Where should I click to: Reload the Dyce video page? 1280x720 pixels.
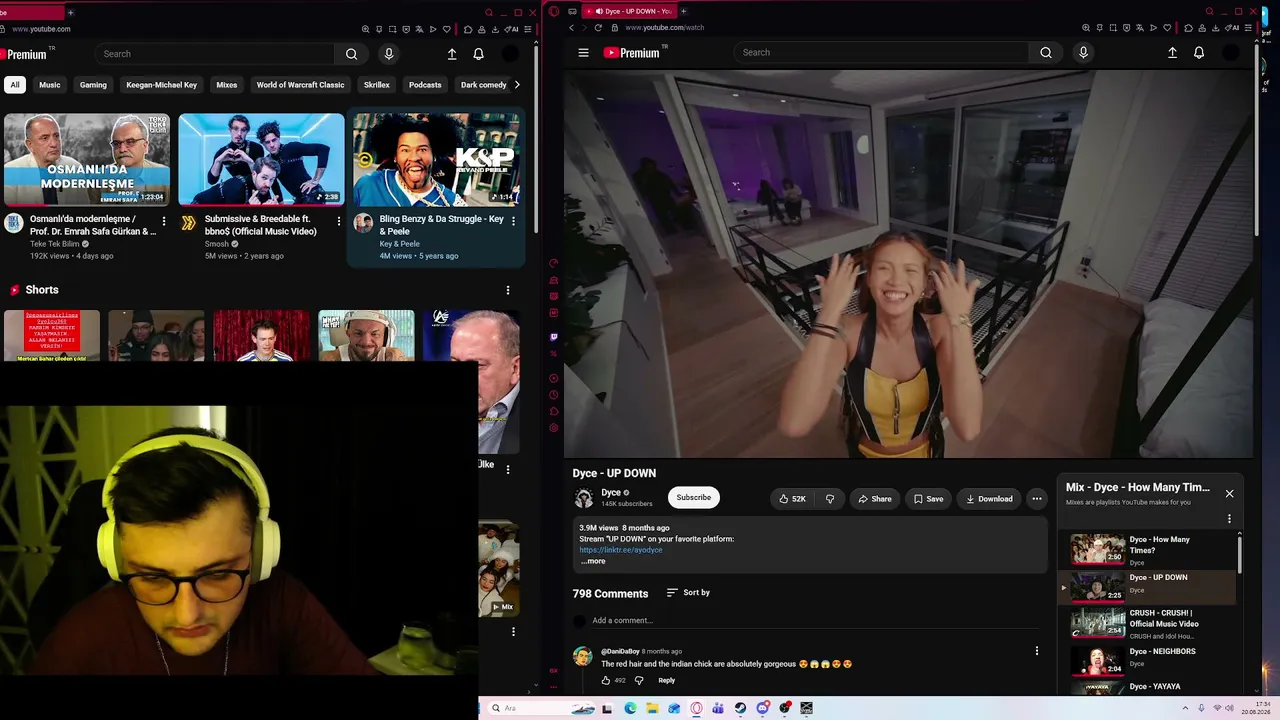[598, 28]
